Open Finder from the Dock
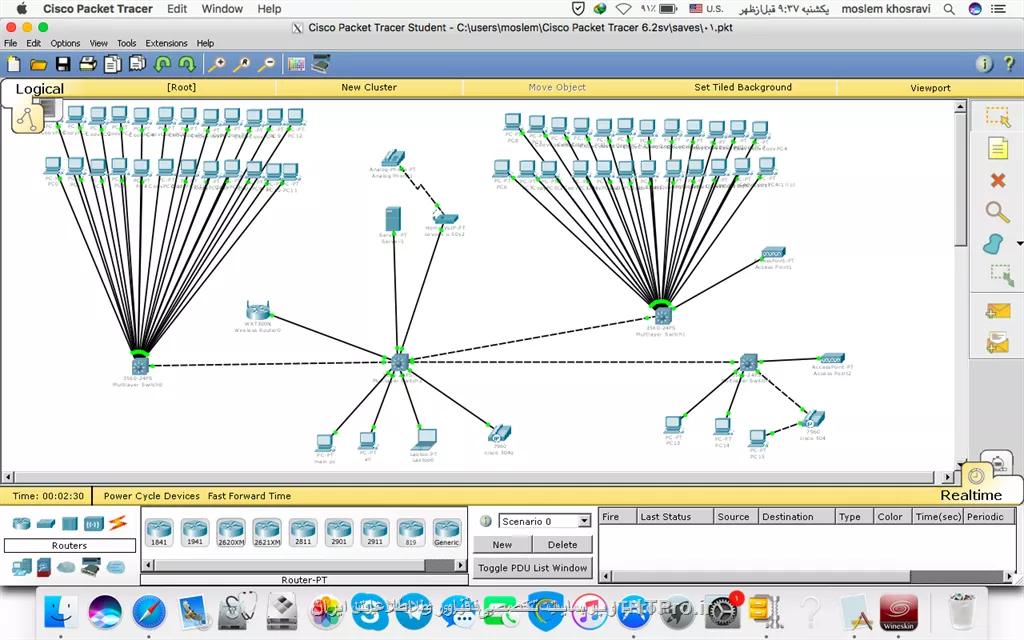The image size is (1024, 640). pyautogui.click(x=61, y=612)
